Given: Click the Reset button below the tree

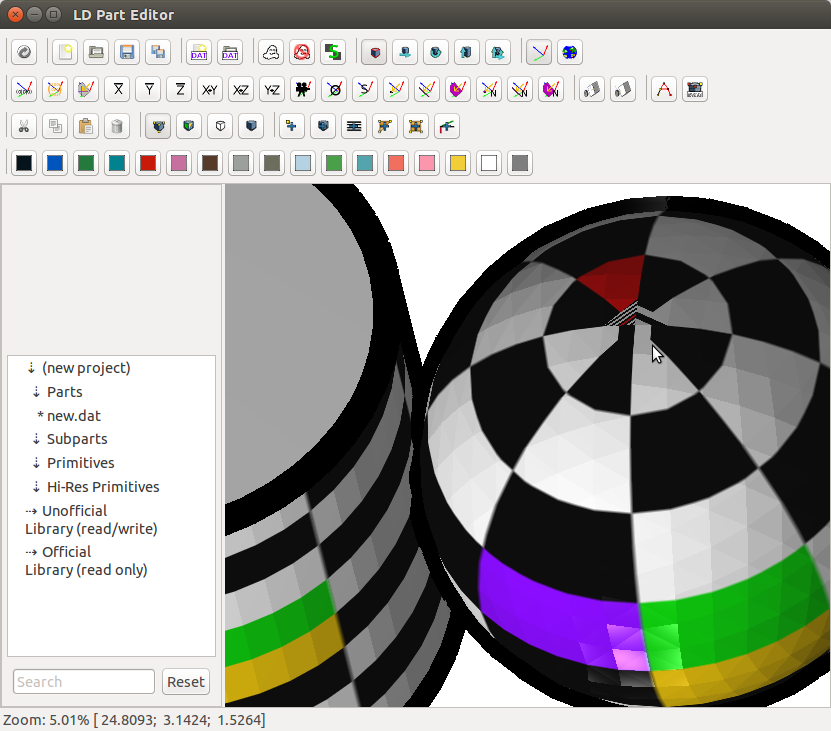Looking at the screenshot, I should coord(185,681).
